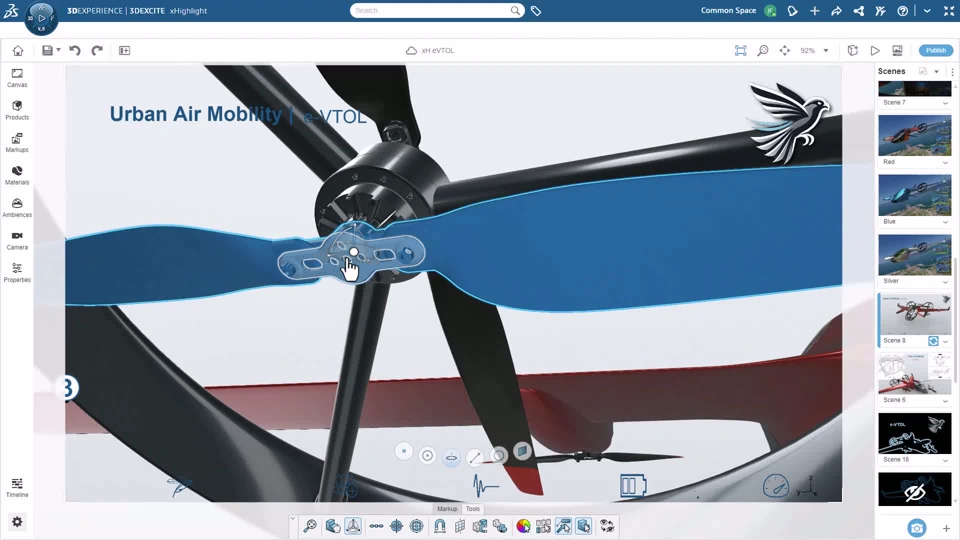Viewport: 960px width, 540px height.
Task: Toggle the 3D manipulator robot tool
Action: [353, 526]
